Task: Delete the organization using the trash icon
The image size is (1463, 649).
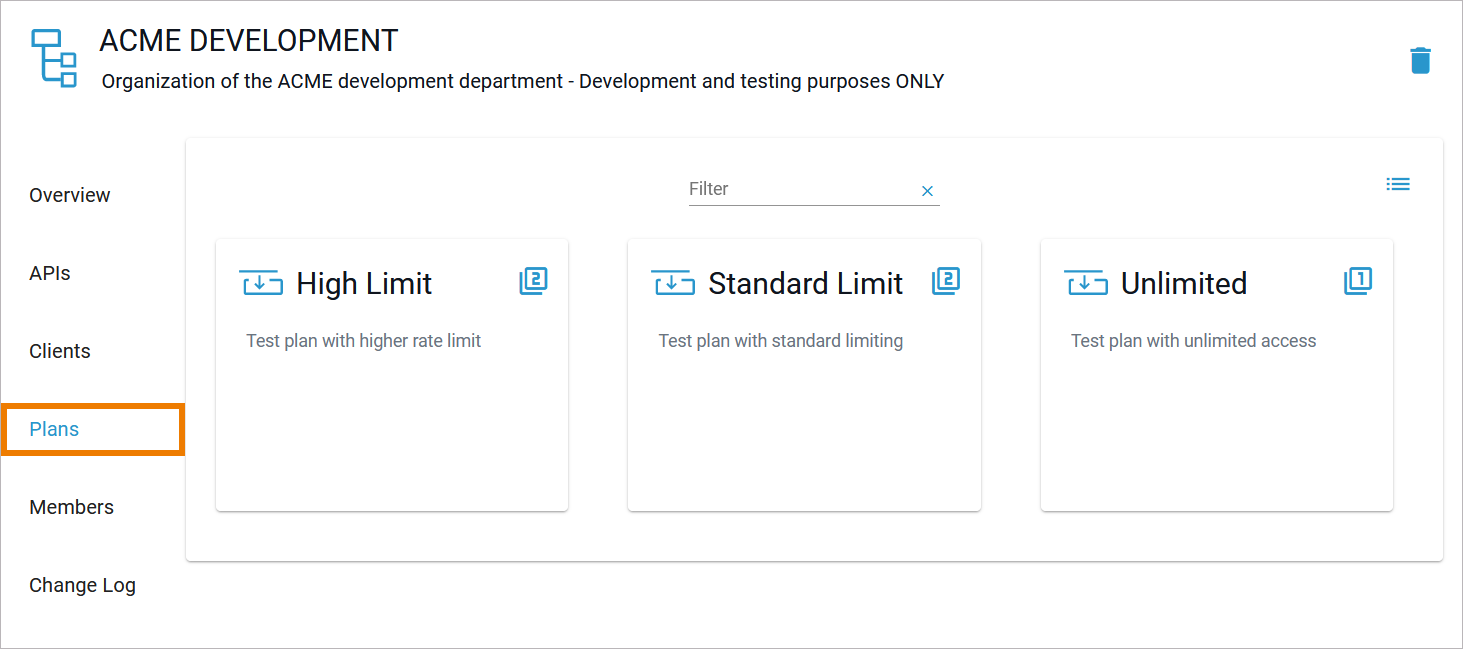Action: coord(1420,60)
